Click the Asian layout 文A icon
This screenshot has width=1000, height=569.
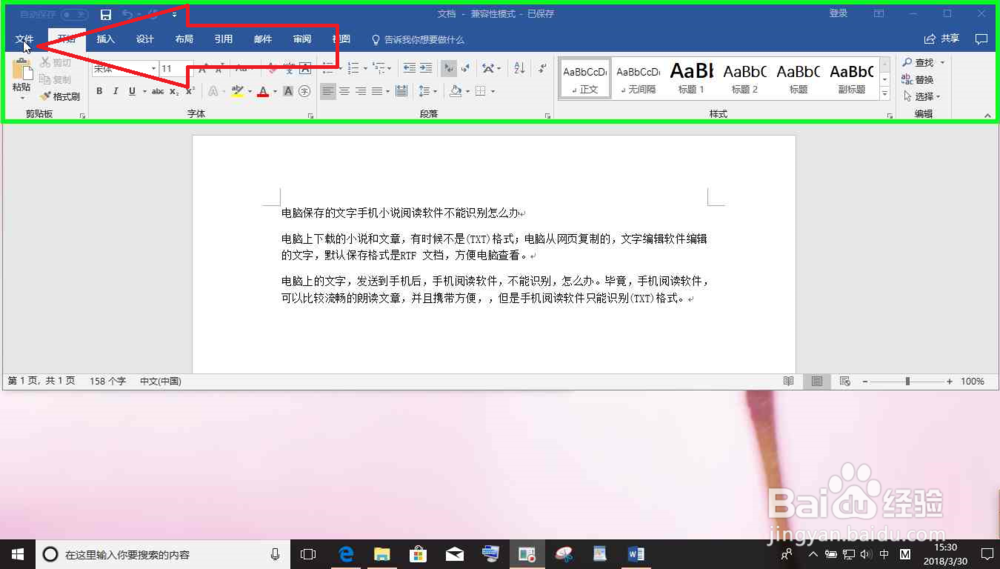pos(490,68)
